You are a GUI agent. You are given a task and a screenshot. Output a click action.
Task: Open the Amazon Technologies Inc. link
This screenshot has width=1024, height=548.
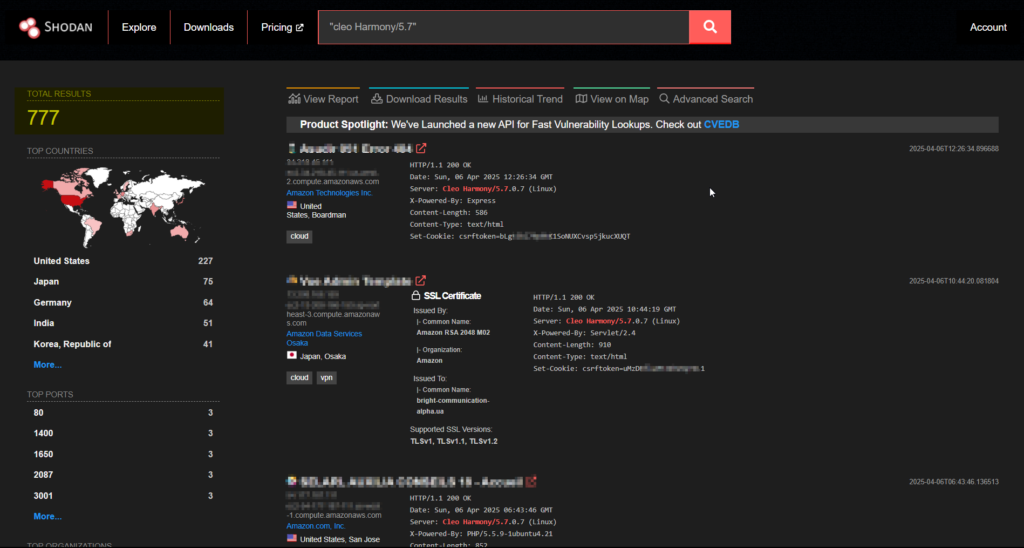point(329,193)
